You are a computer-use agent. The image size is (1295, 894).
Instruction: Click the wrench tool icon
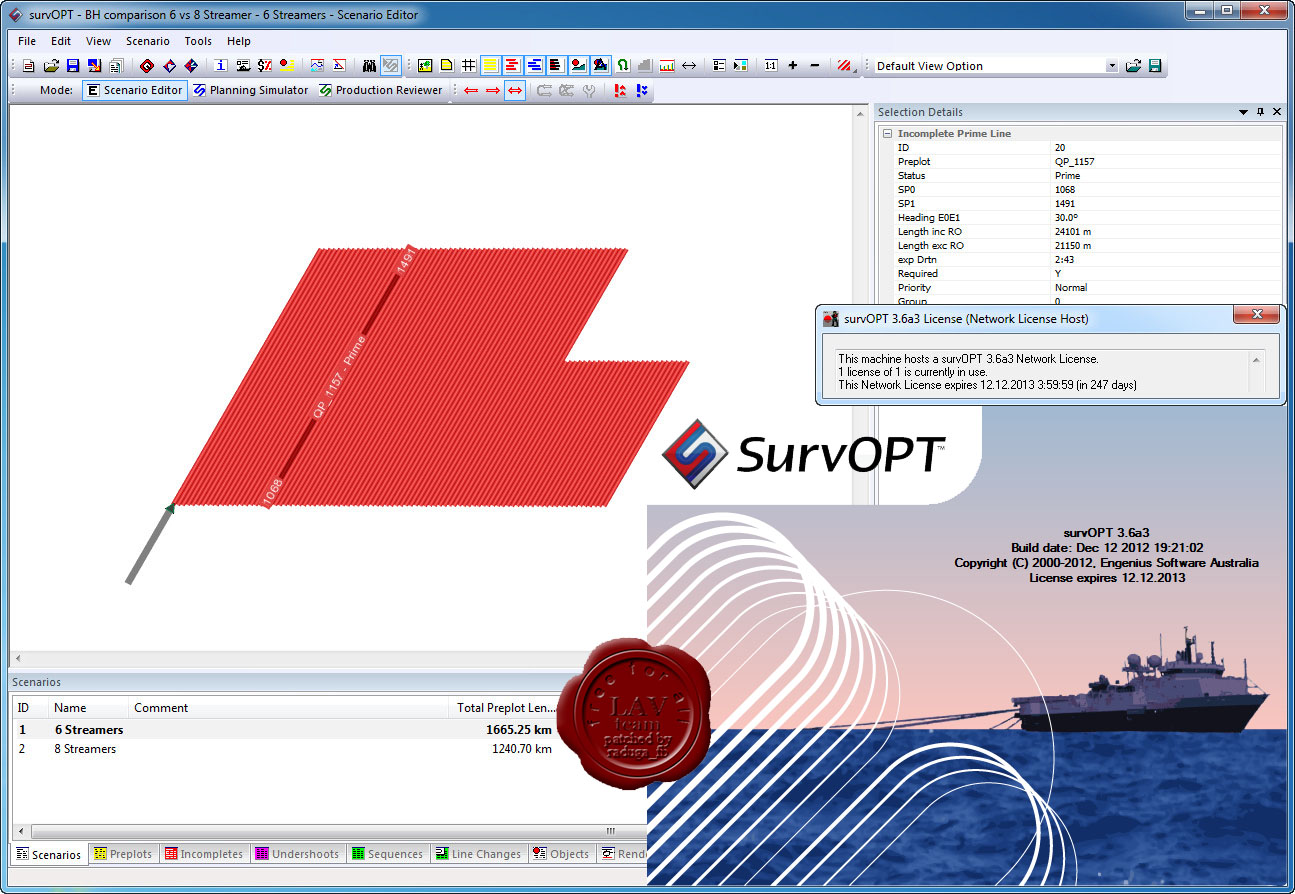[x=589, y=90]
